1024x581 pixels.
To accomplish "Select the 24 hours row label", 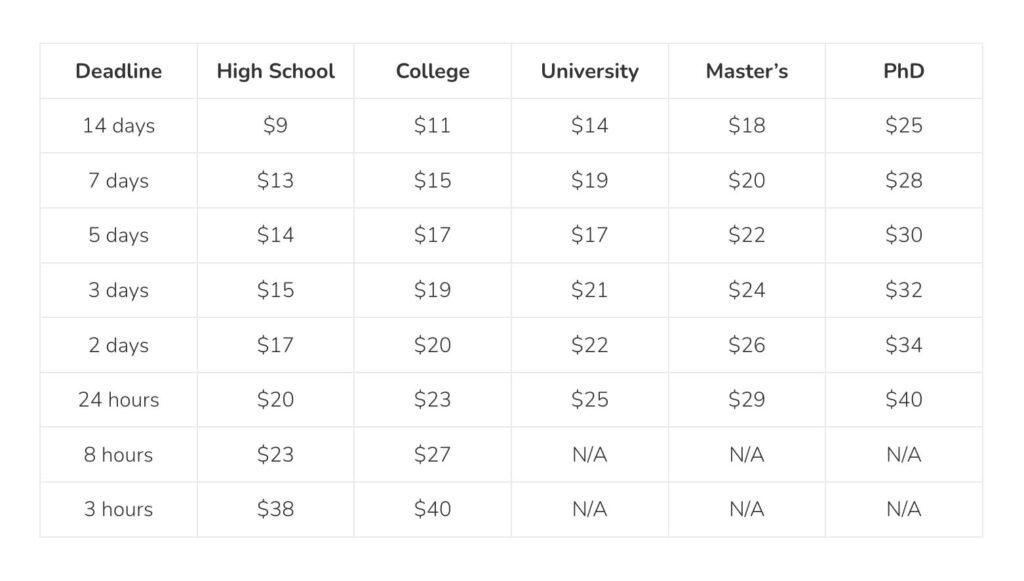I will (118, 400).
